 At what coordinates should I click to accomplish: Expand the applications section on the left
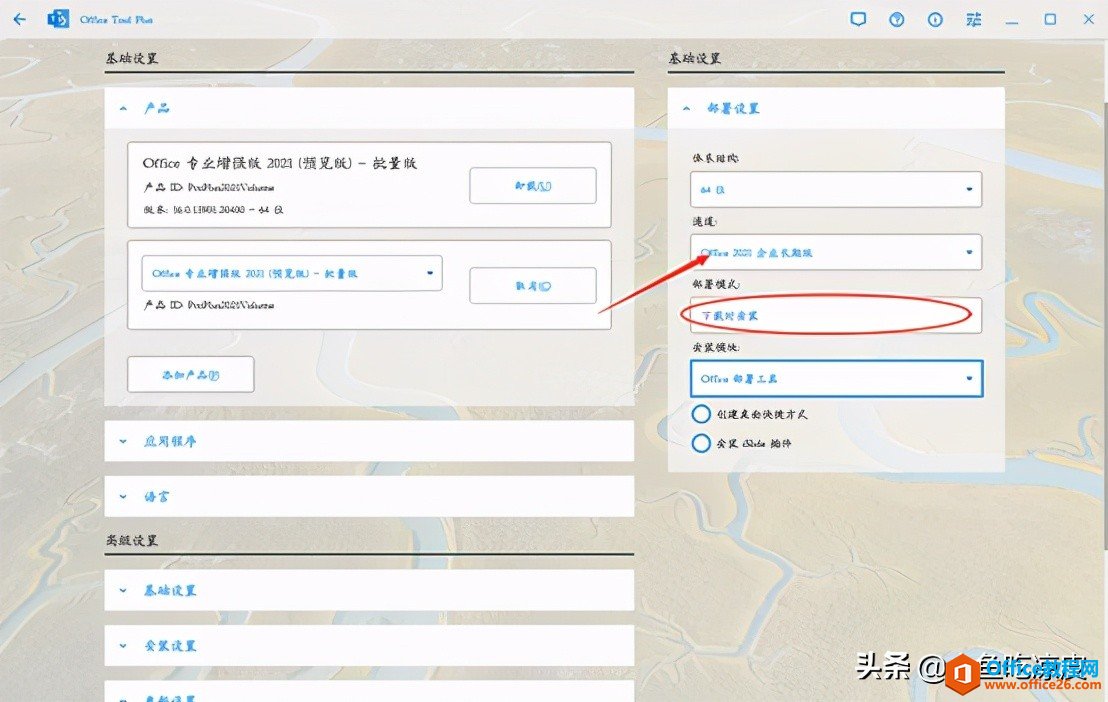click(x=370, y=441)
